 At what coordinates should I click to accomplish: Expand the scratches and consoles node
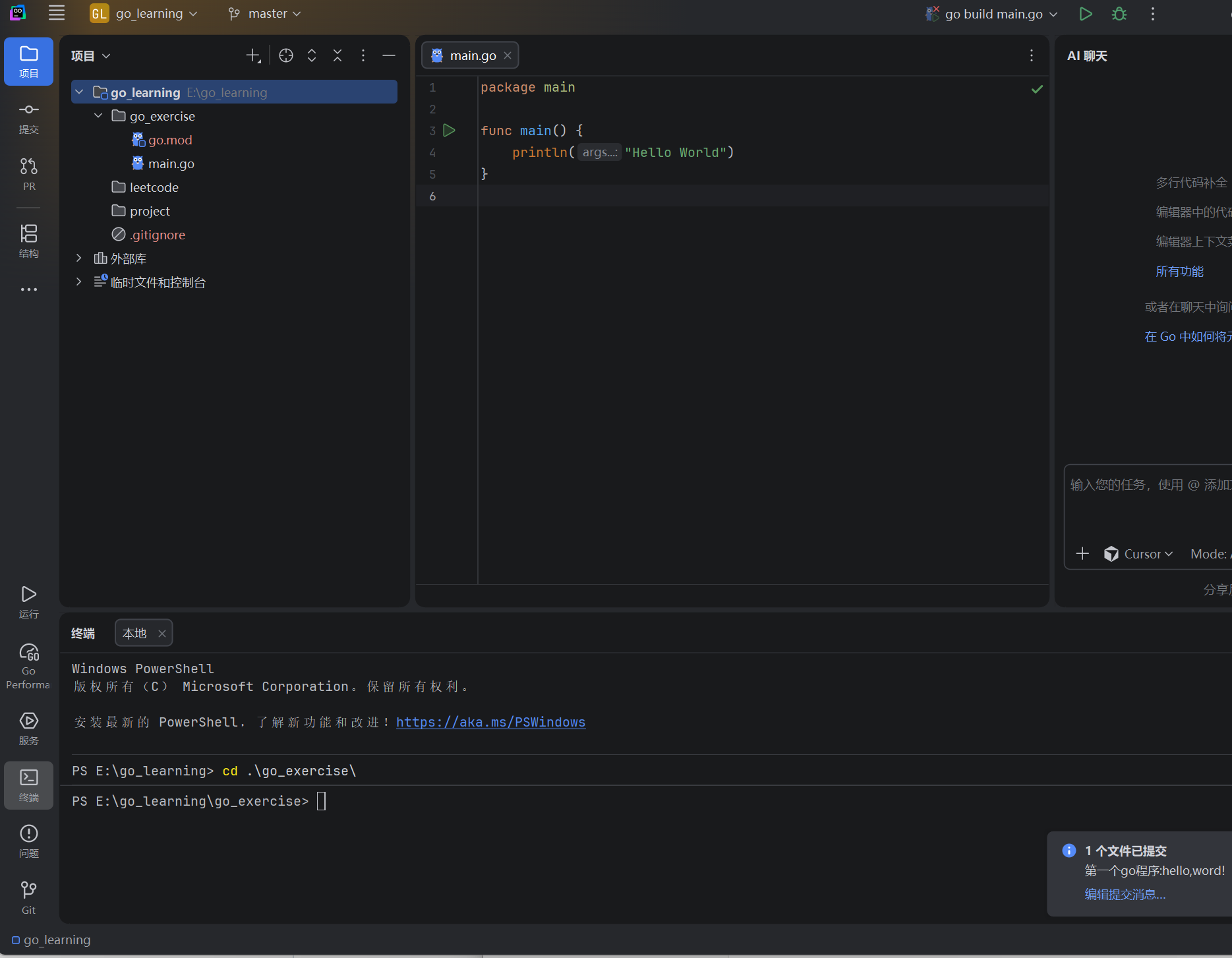79,282
